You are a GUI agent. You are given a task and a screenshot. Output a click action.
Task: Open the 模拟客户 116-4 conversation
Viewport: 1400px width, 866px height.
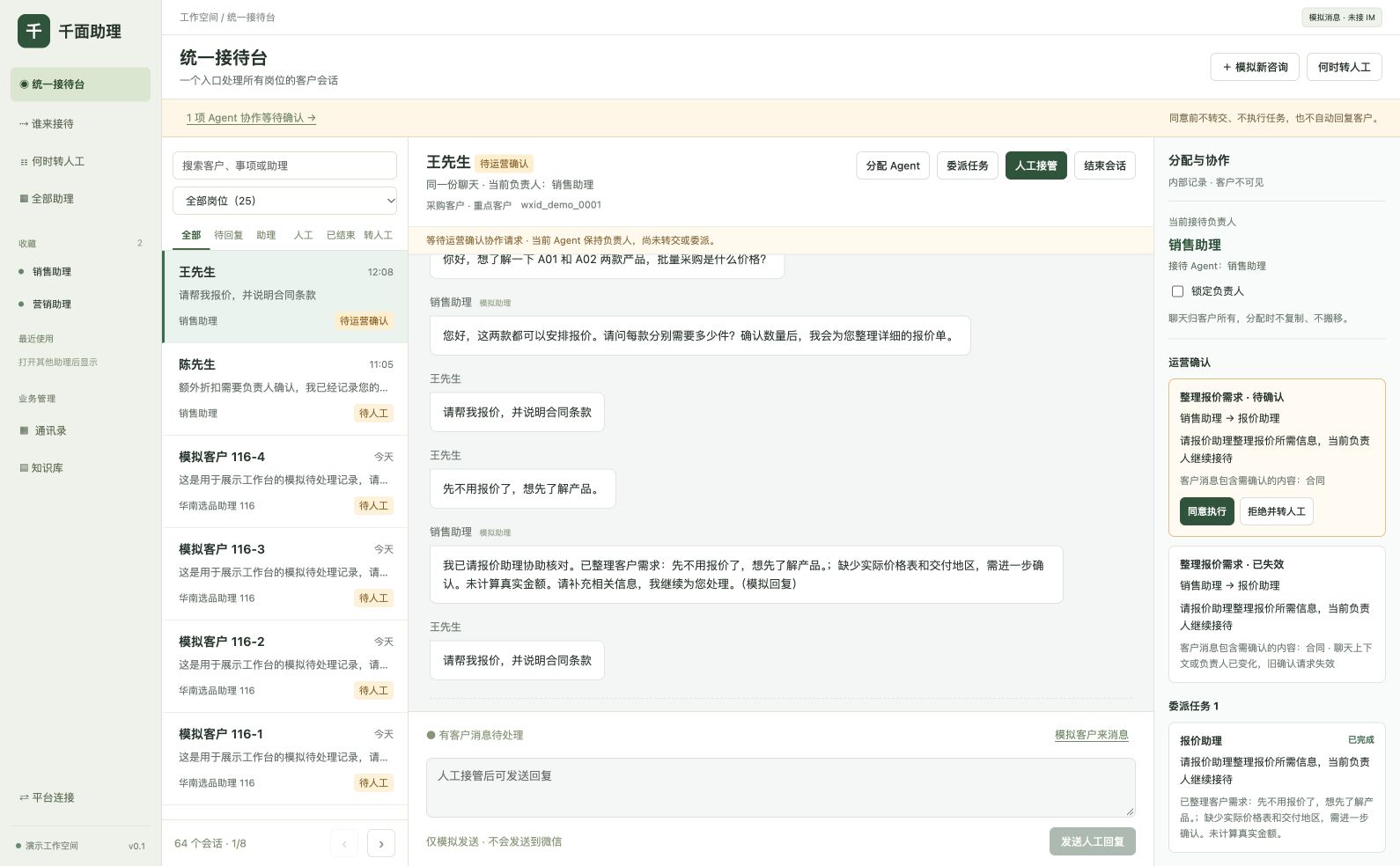click(x=285, y=481)
